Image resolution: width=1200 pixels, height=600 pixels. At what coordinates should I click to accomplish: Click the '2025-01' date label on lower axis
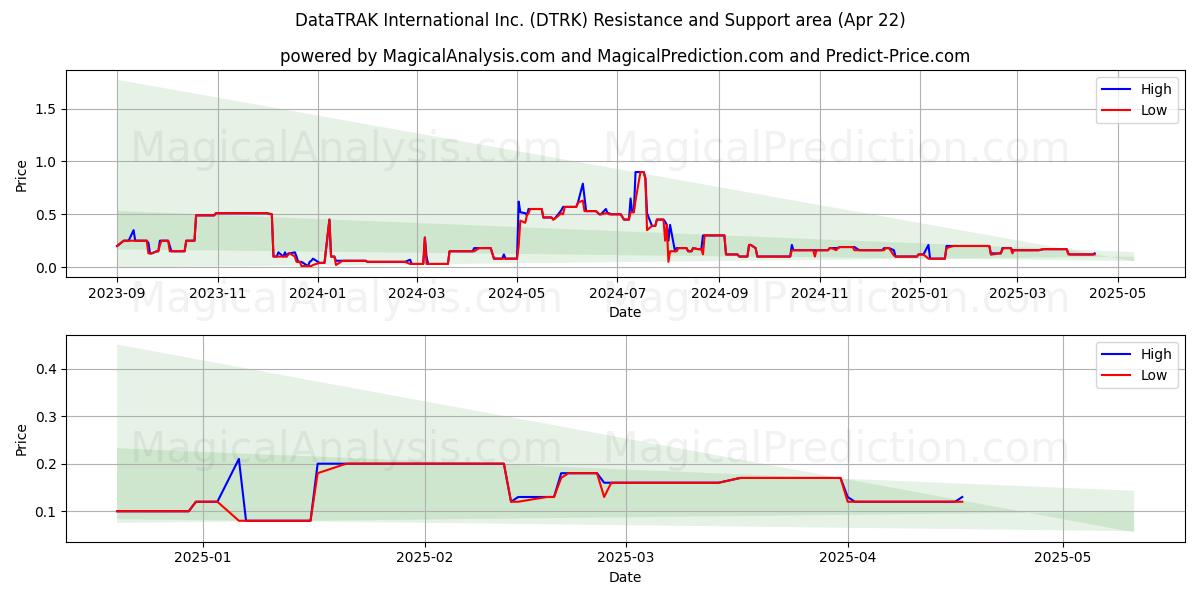[x=203, y=559]
